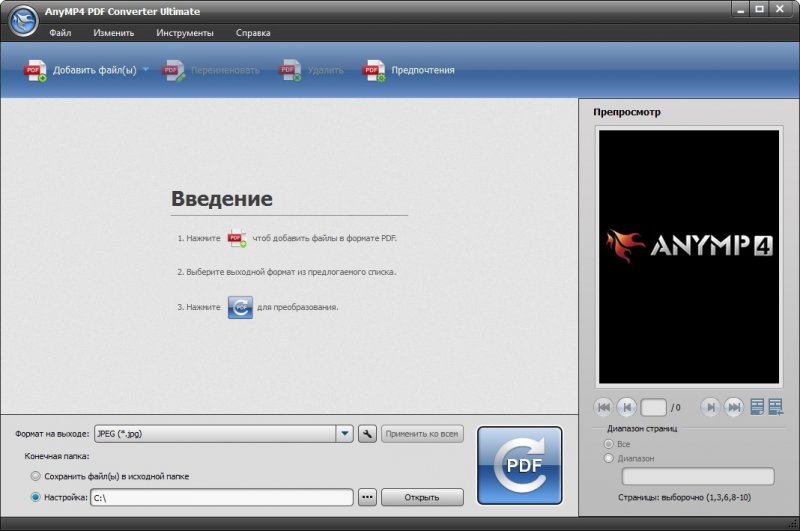The height and width of the screenshot is (531, 800).
Task: Select the Все page range radio
Action: [608, 444]
